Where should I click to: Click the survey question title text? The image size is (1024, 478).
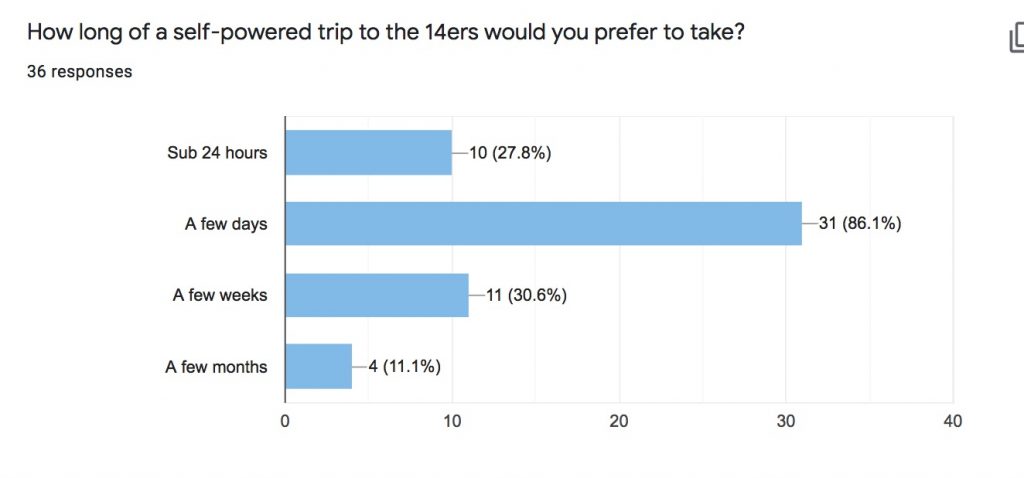click(385, 32)
